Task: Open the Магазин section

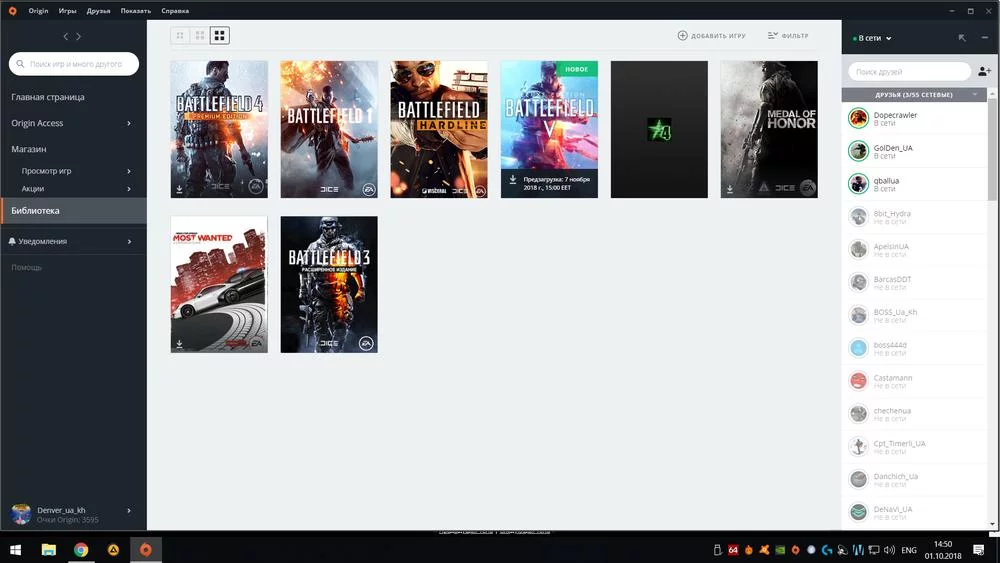Action: click(x=29, y=149)
